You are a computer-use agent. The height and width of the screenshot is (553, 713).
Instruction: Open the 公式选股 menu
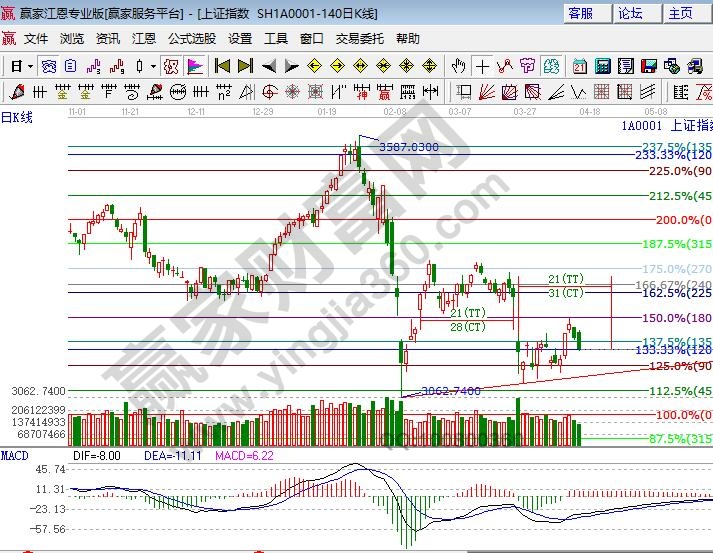point(191,38)
